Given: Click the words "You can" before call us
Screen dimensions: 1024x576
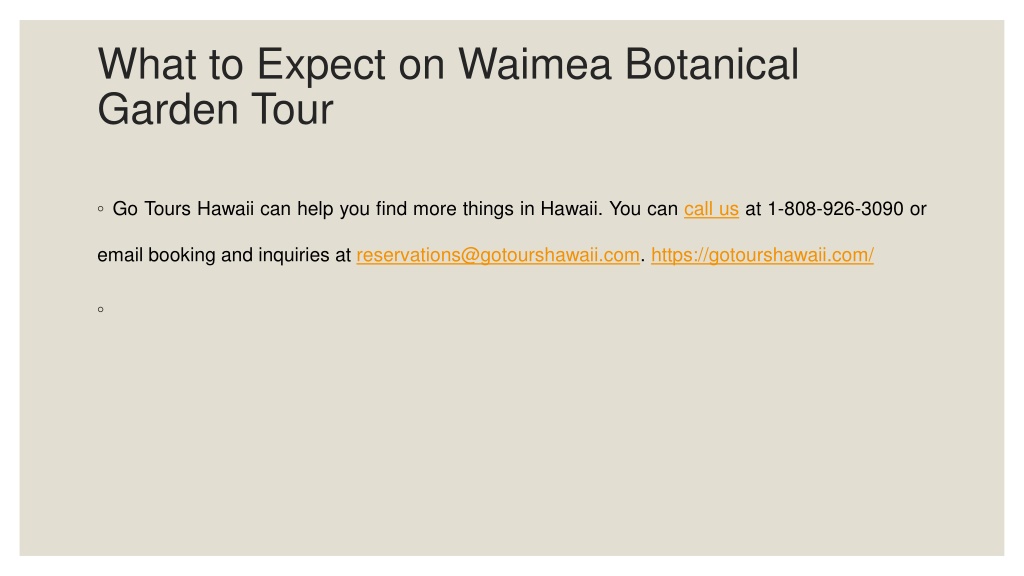Looking at the screenshot, I should click(643, 209).
